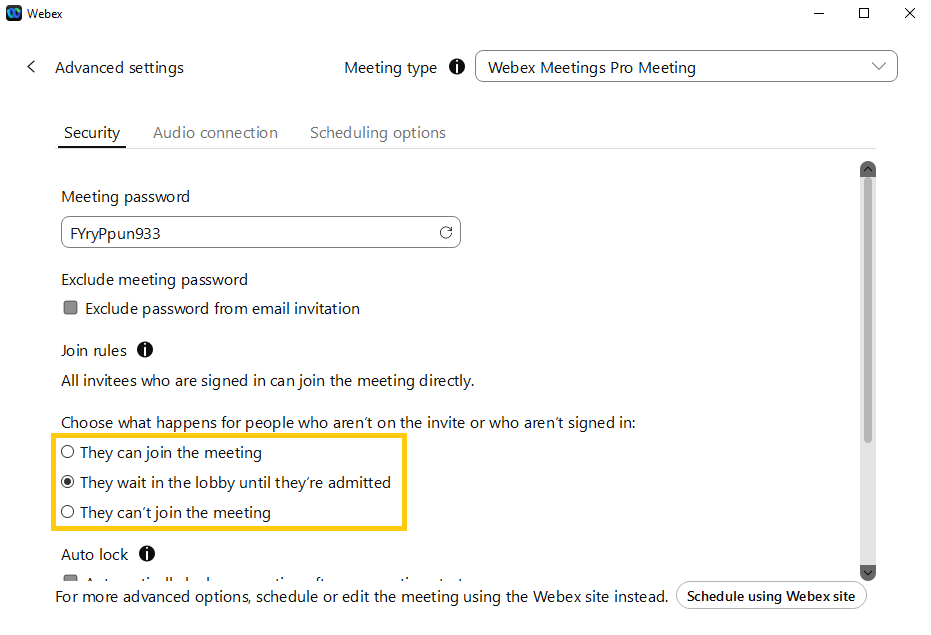Click the Webex logo in title bar
This screenshot has width=931, height=635.
click(x=14, y=13)
